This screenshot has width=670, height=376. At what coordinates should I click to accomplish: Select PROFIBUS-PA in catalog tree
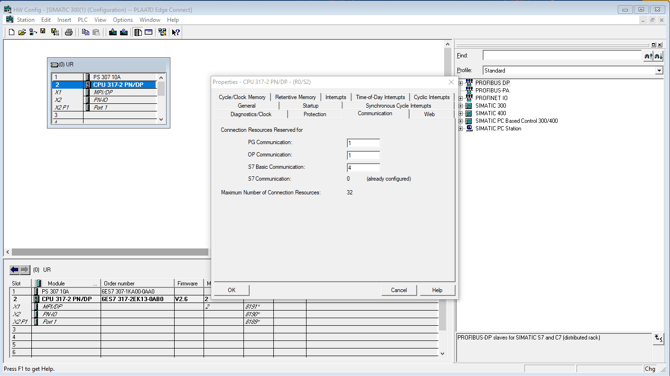(492, 91)
